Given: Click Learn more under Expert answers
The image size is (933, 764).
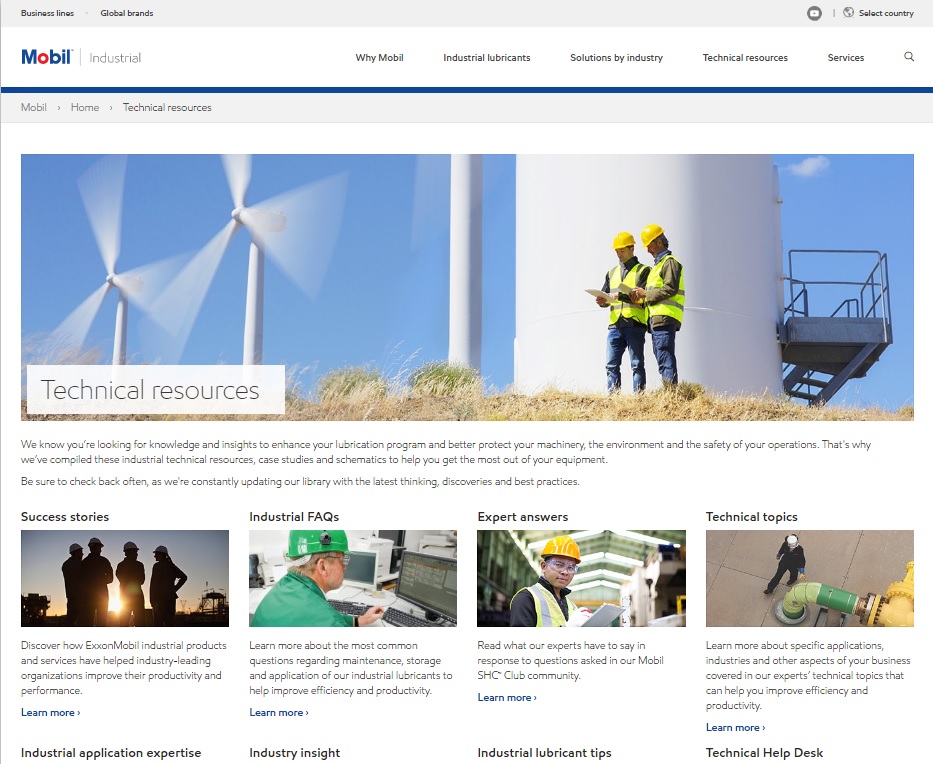Looking at the screenshot, I should pos(503,697).
